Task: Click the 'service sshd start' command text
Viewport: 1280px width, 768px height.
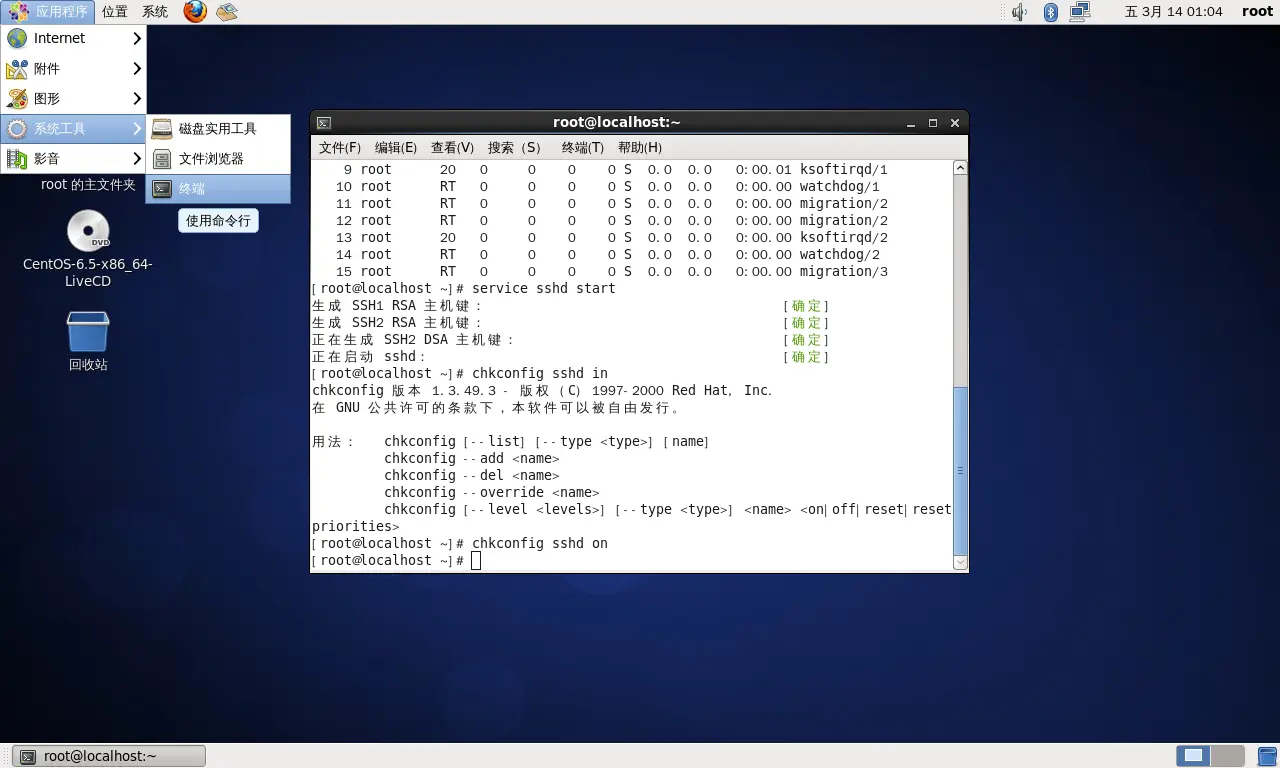Action: tap(544, 289)
